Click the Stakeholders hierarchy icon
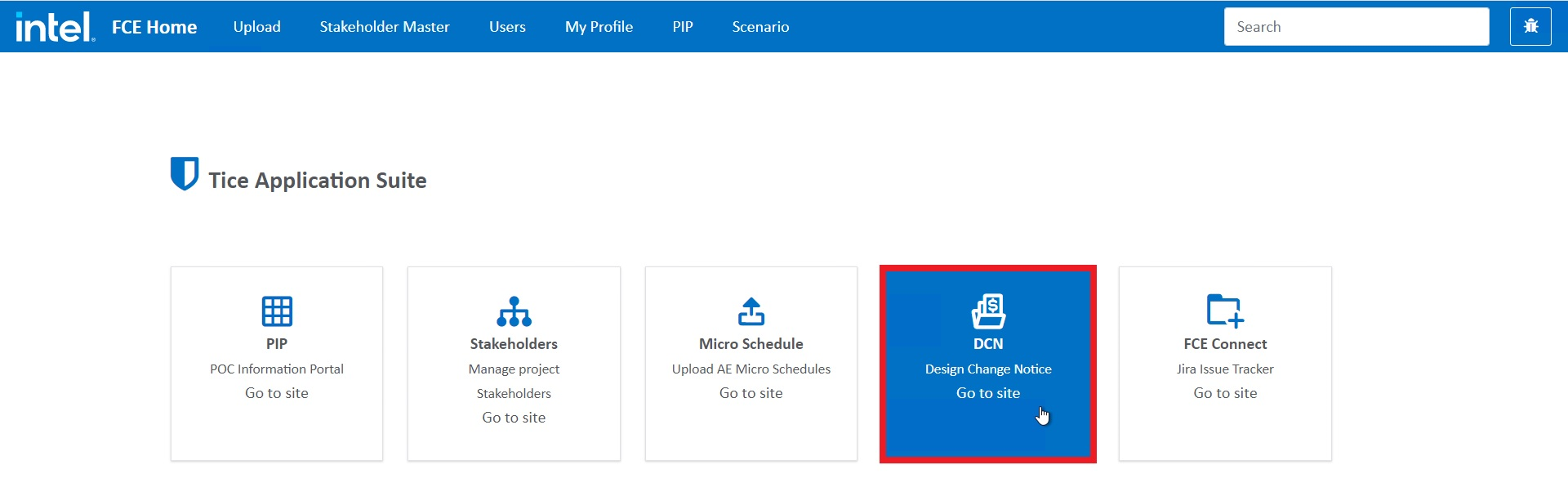The width and height of the screenshot is (1568, 492). (514, 311)
